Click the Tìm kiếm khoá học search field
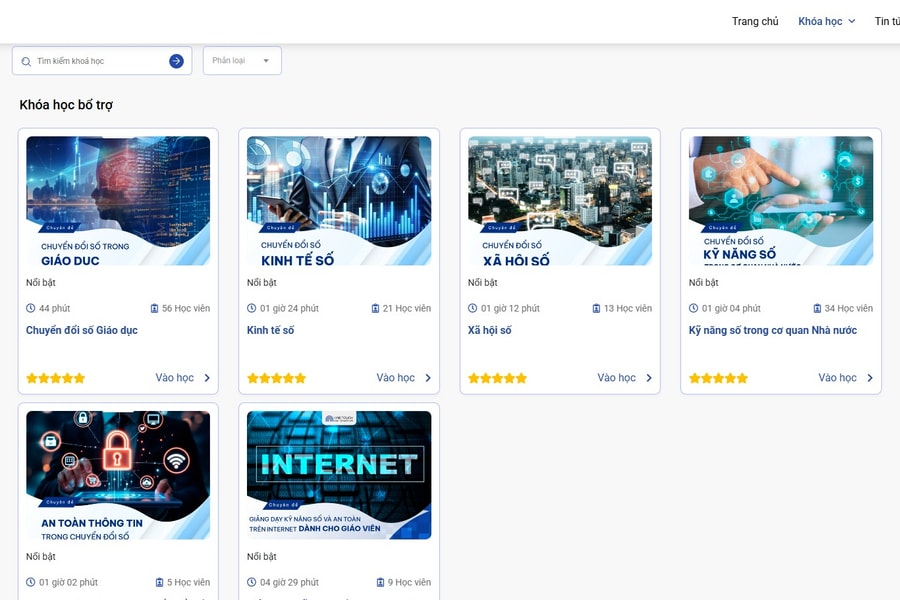900x600 pixels. (98, 61)
